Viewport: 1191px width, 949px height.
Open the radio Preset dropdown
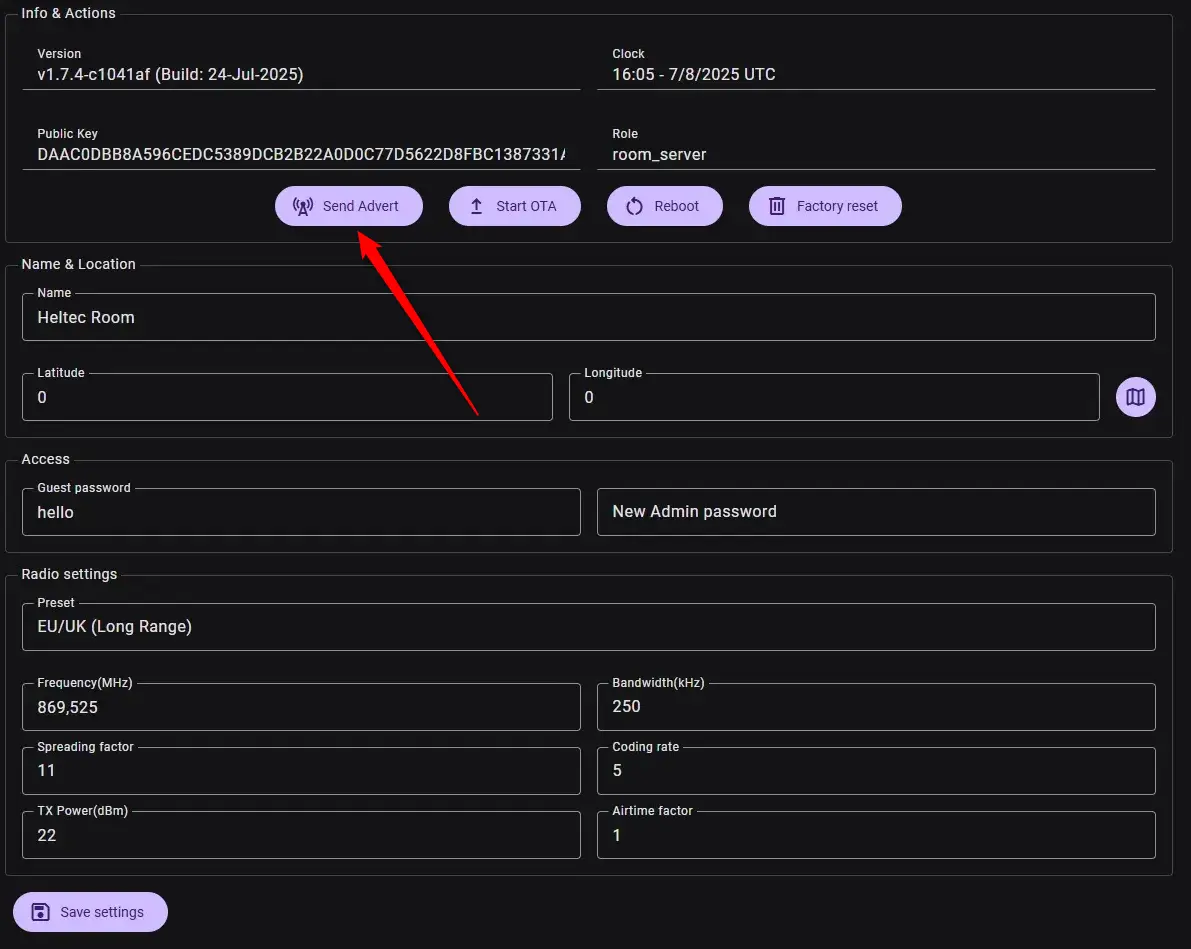coord(588,627)
